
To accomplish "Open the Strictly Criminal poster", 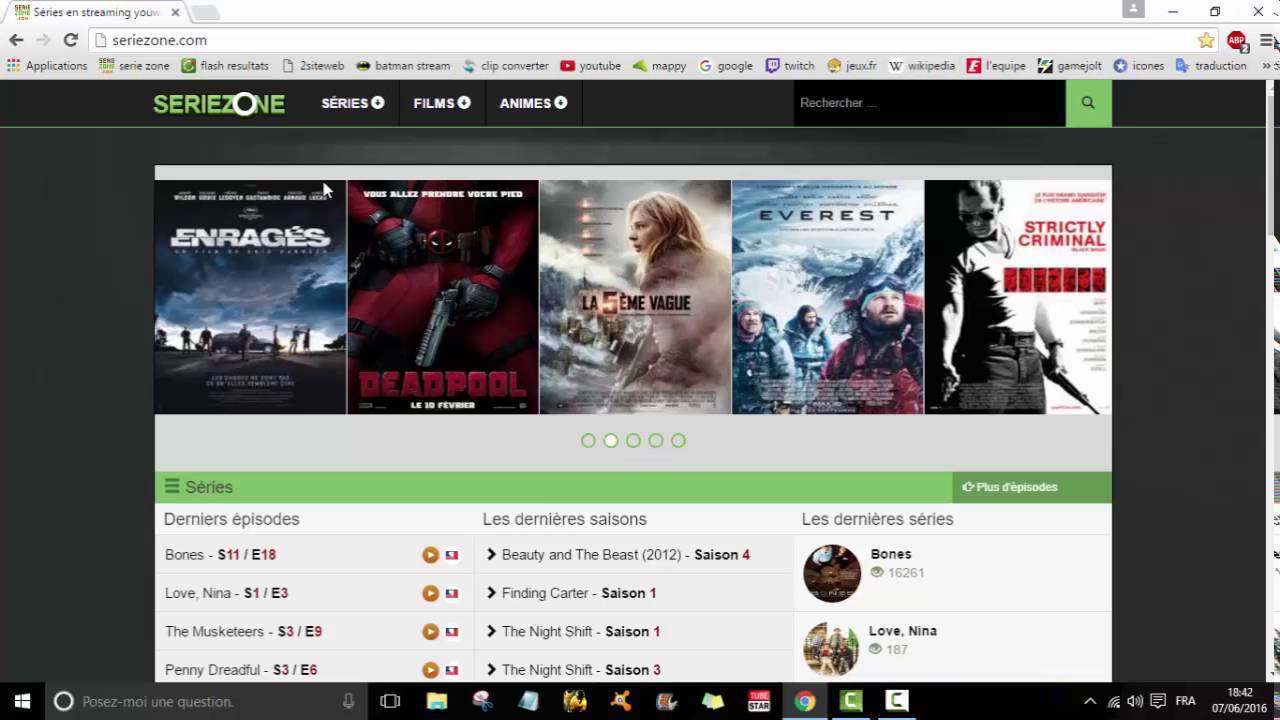I will [1018, 297].
